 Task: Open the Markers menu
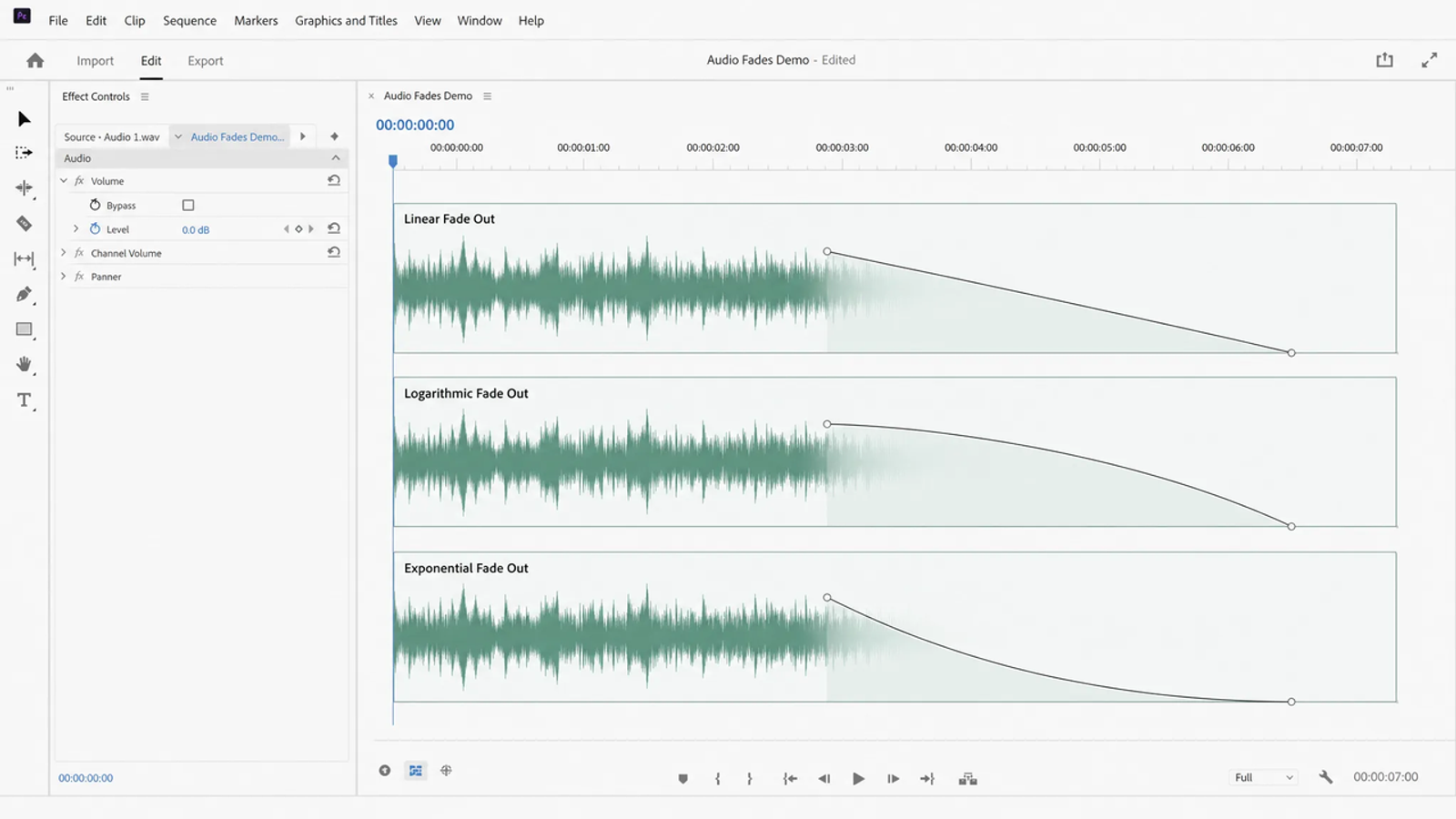coord(256,20)
